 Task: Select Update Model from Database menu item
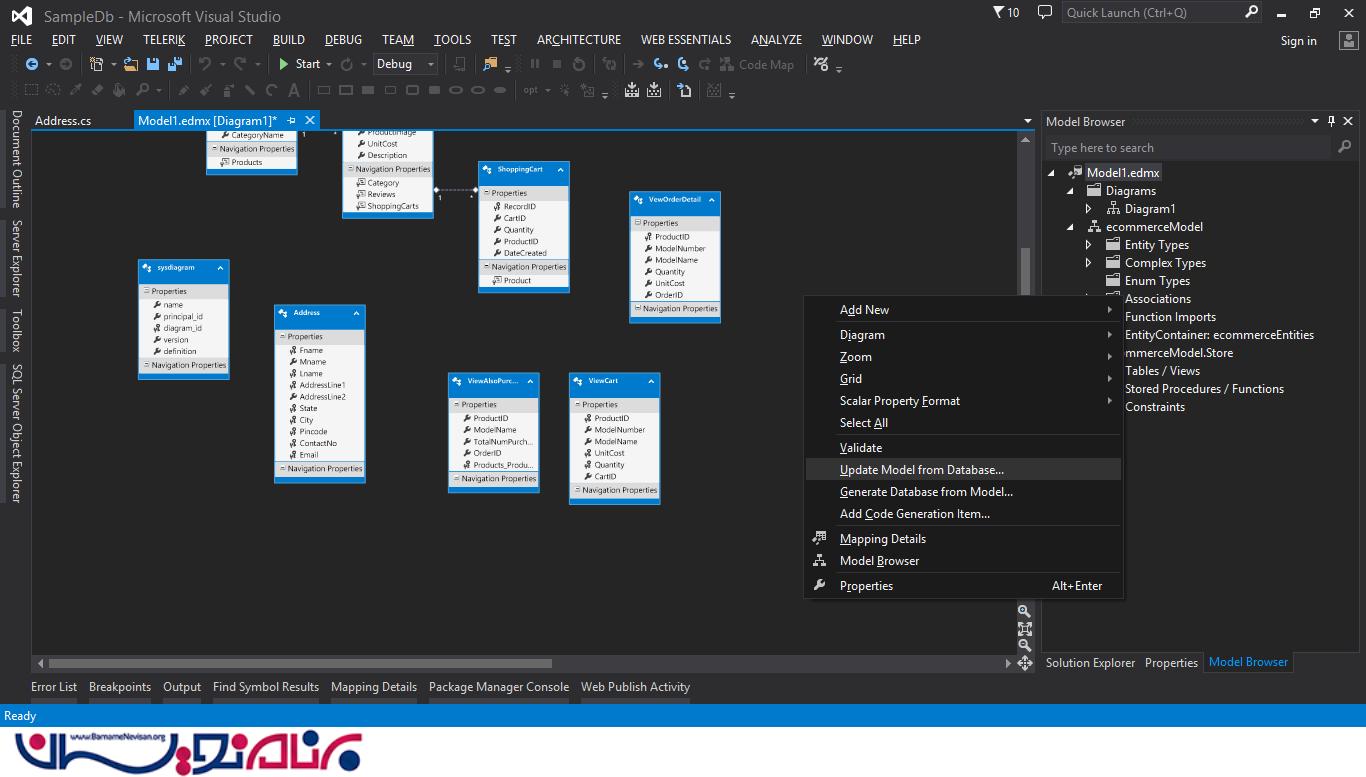coord(921,470)
